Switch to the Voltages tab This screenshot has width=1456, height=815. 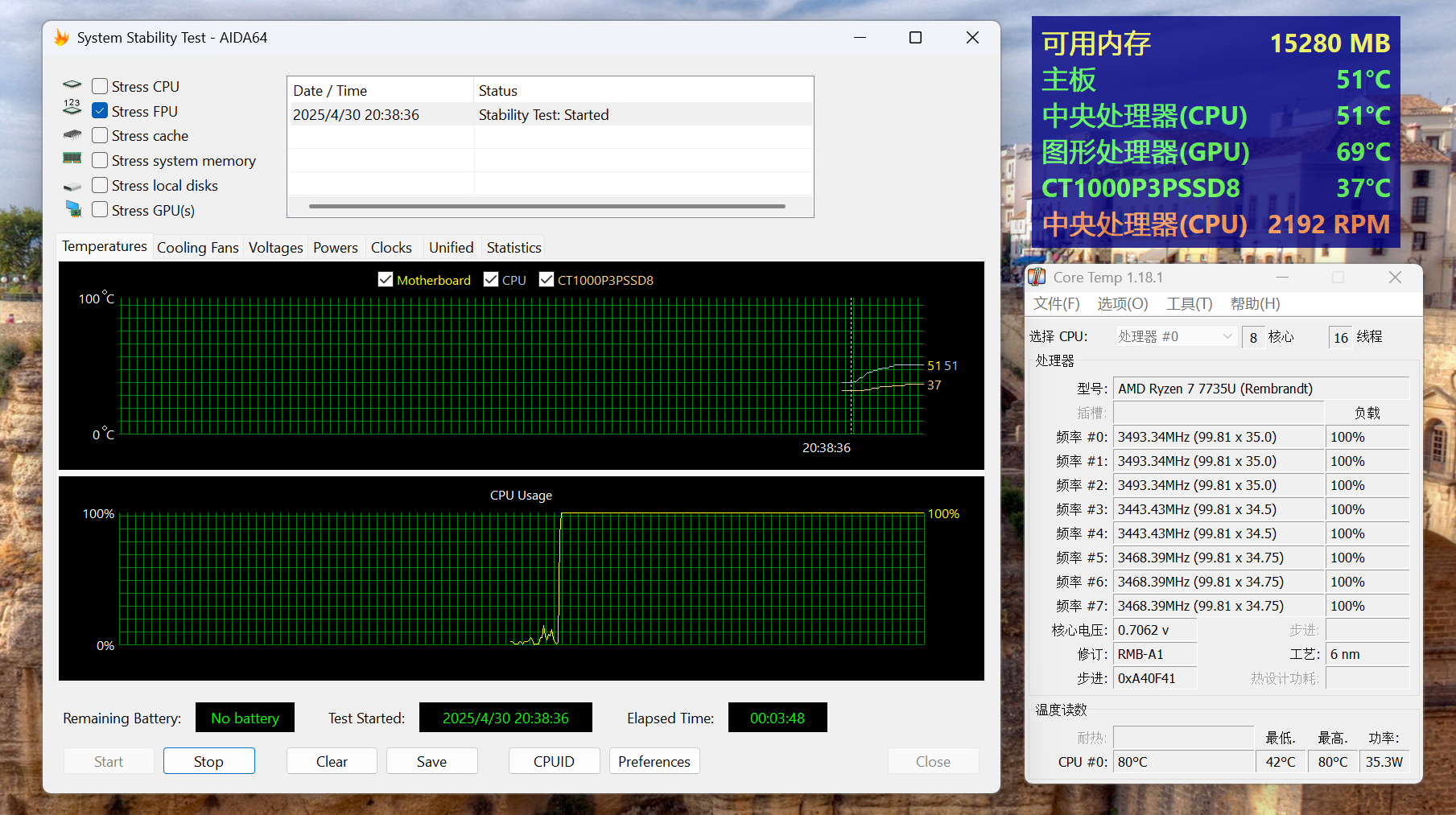pyautogui.click(x=276, y=248)
